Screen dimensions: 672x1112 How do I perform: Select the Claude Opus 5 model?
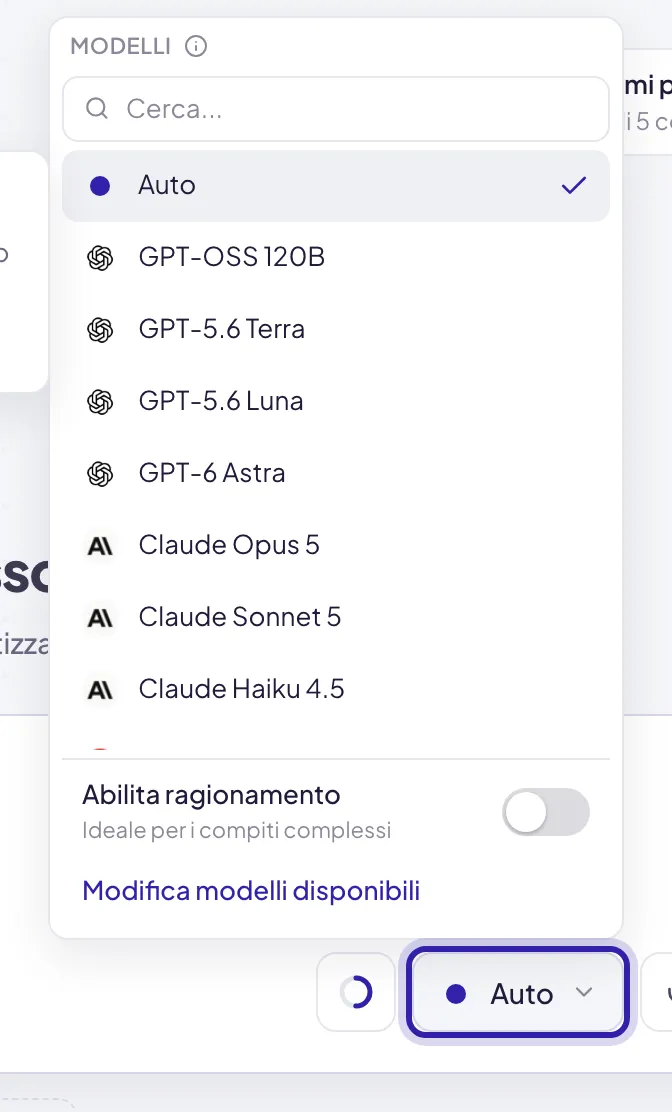pos(336,545)
